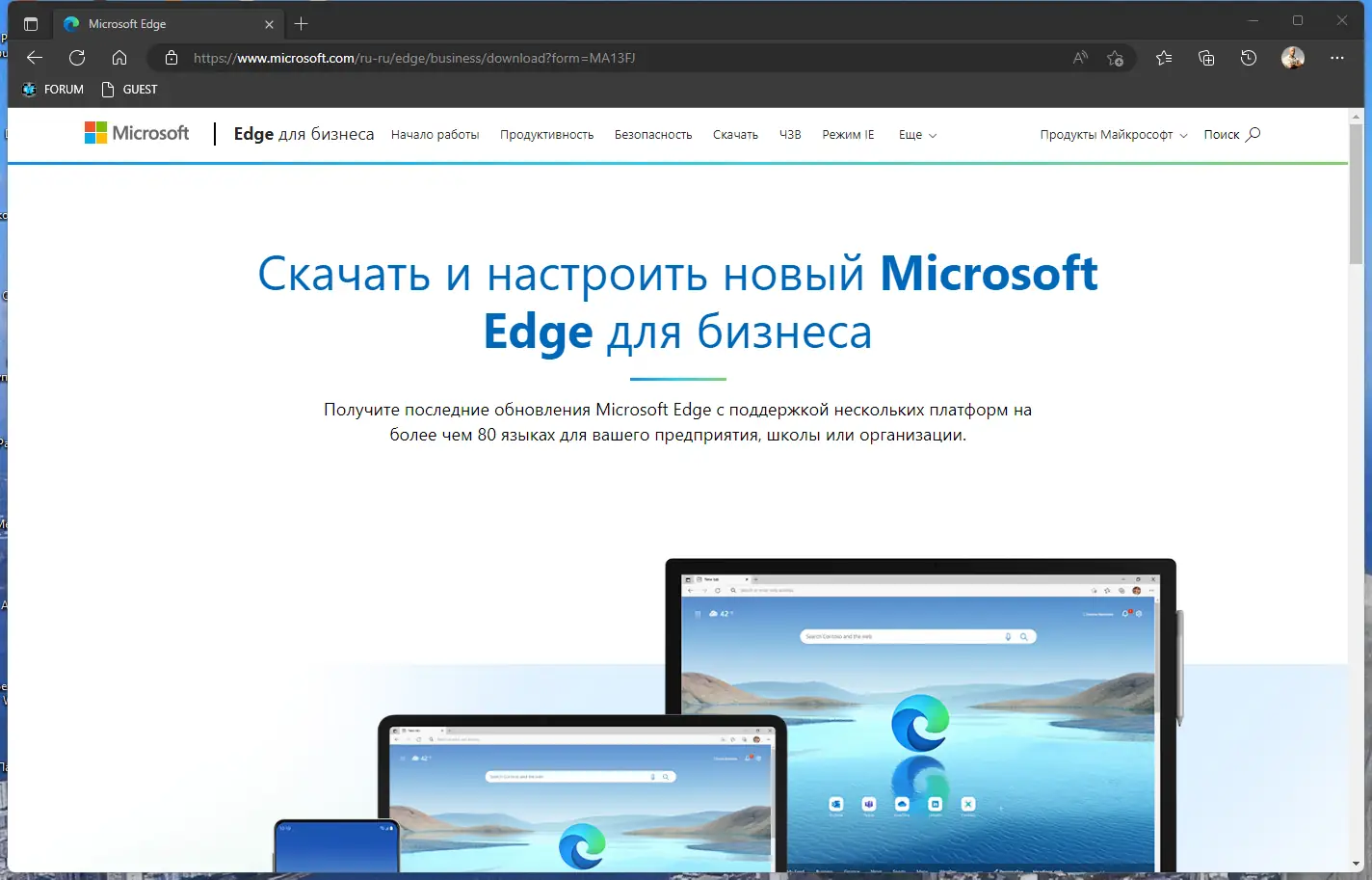Image resolution: width=1372 pixels, height=880 pixels.
Task: Refresh the current page
Action: (77, 58)
